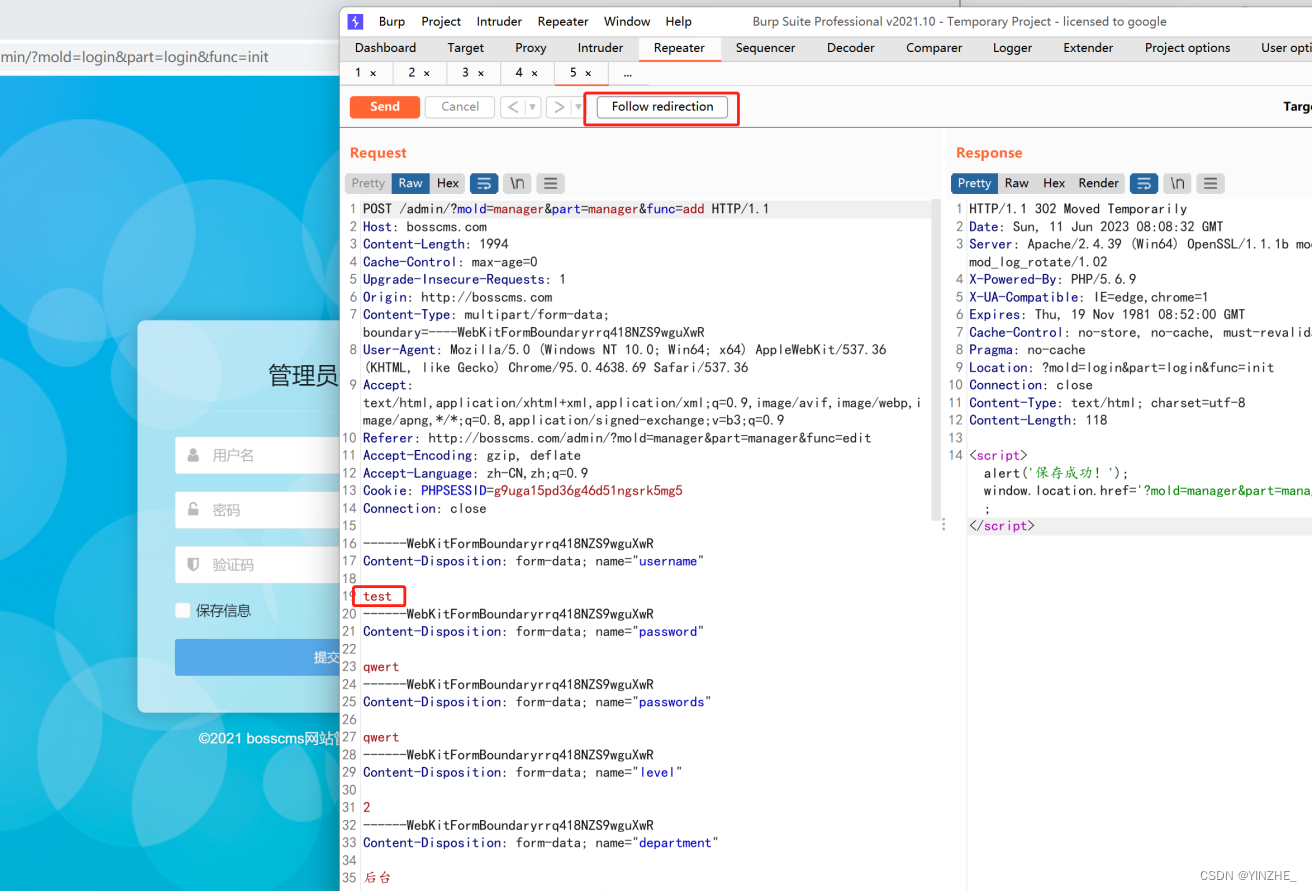Switch to the Dashboard tab
The width and height of the screenshot is (1312, 891).
coord(385,48)
